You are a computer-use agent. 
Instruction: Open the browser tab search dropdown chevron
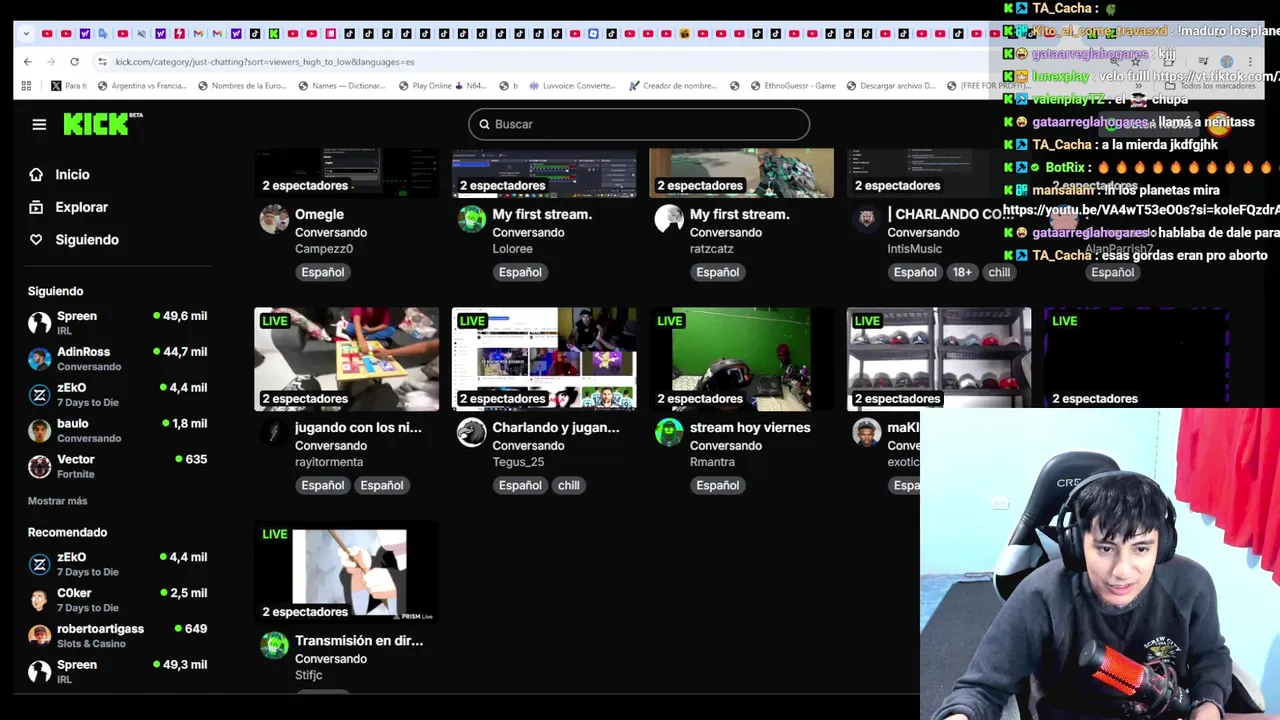coord(26,34)
